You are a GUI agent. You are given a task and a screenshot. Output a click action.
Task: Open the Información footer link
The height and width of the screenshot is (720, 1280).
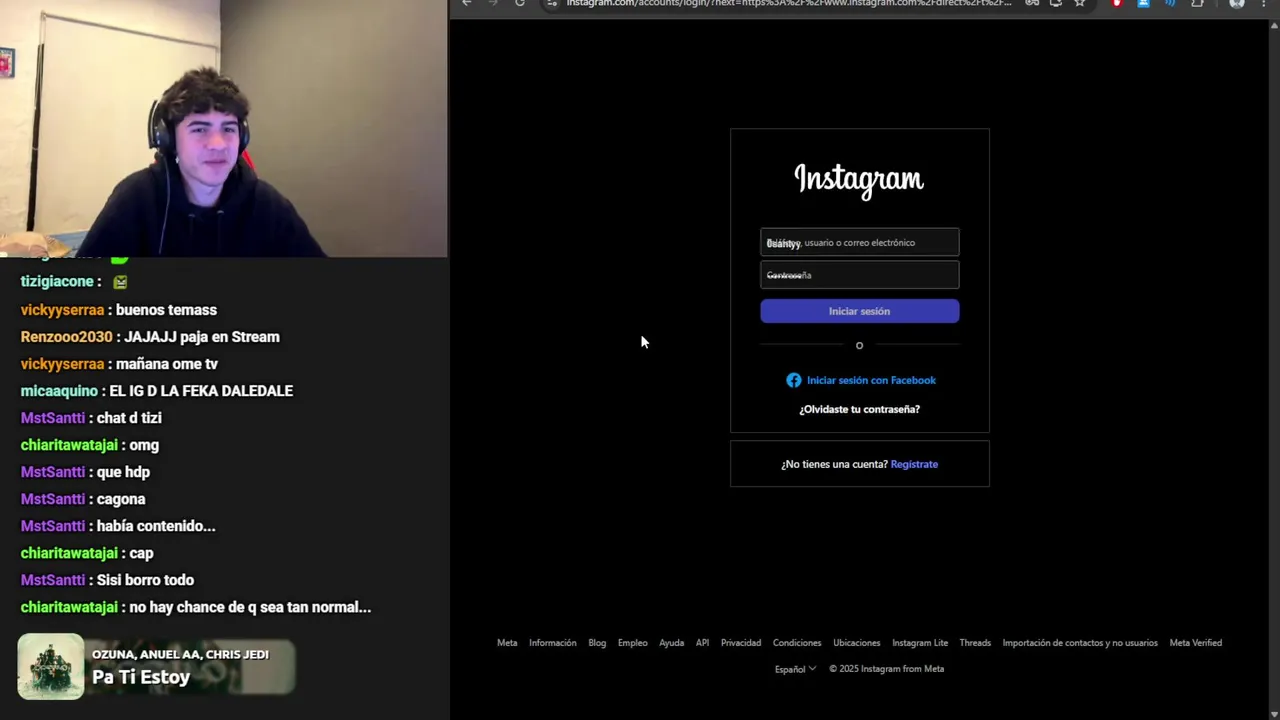[553, 643]
